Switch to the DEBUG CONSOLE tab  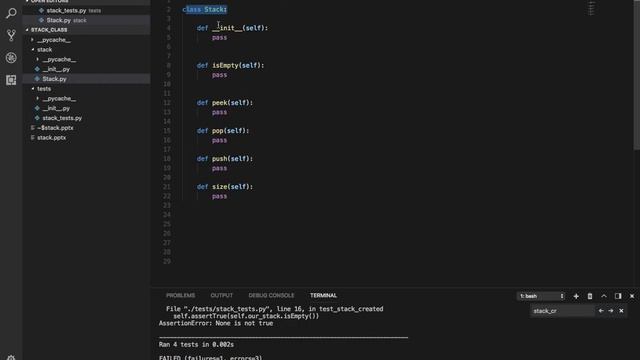(271, 296)
